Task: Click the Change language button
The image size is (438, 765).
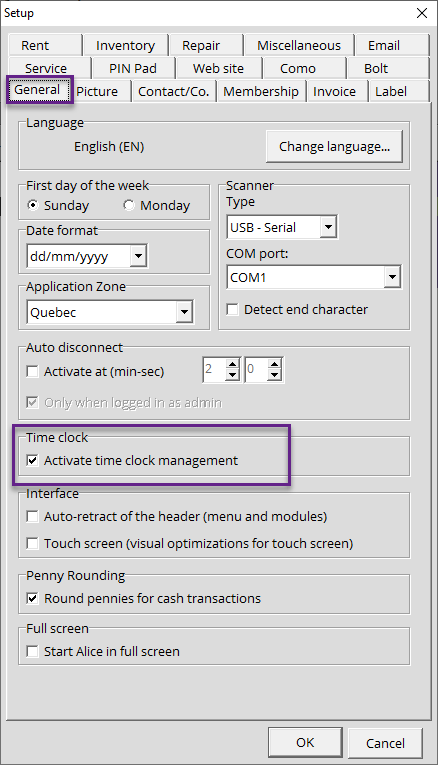Action: (334, 146)
